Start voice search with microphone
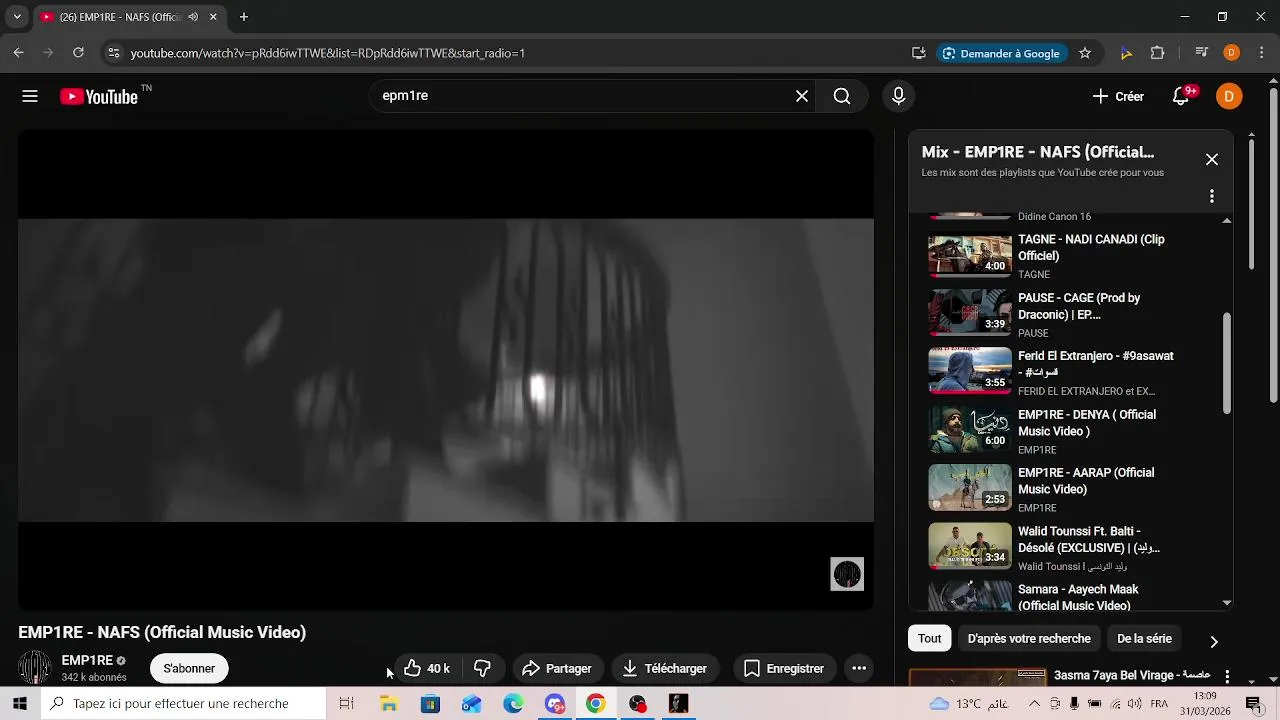1280x720 pixels. click(x=898, y=96)
